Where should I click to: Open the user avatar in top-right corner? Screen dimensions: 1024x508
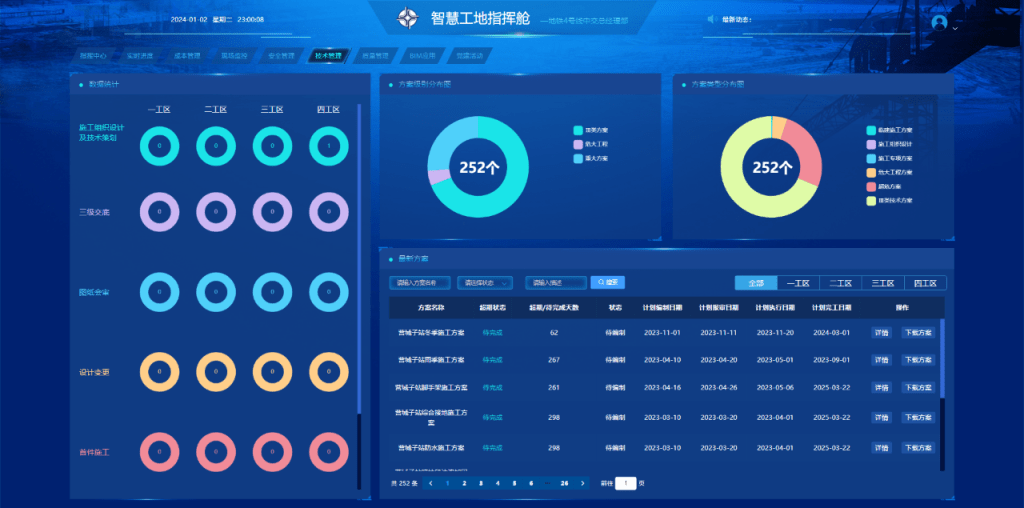point(939,21)
